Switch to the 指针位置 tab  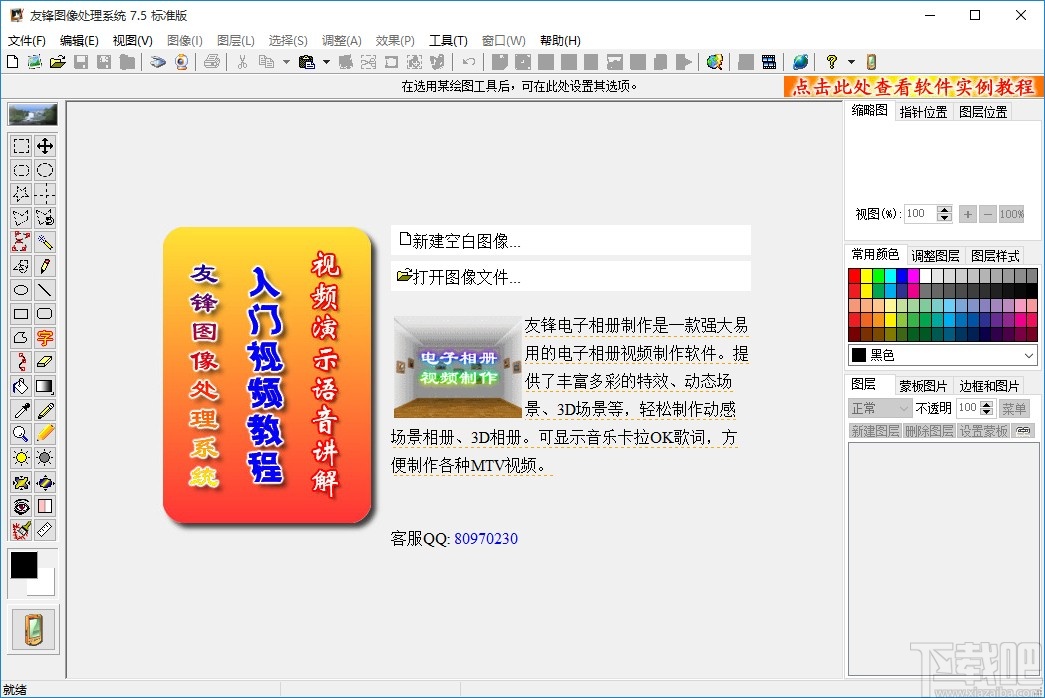click(923, 112)
